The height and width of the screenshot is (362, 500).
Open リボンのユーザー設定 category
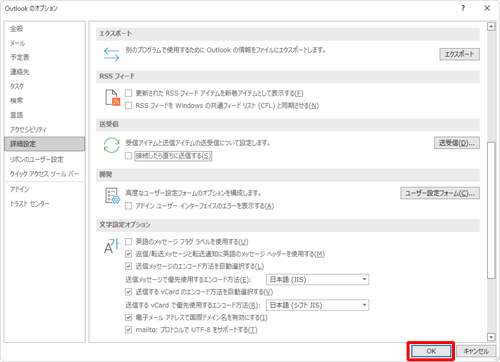click(x=45, y=160)
